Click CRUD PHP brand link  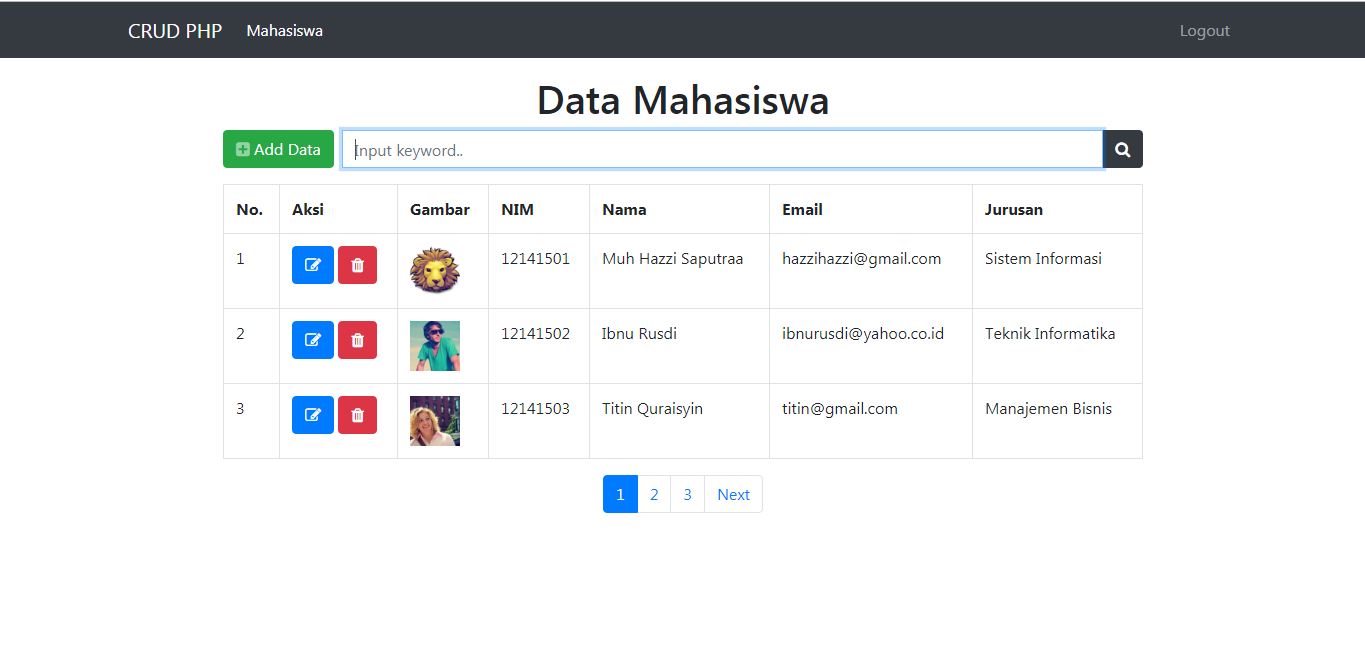point(175,31)
